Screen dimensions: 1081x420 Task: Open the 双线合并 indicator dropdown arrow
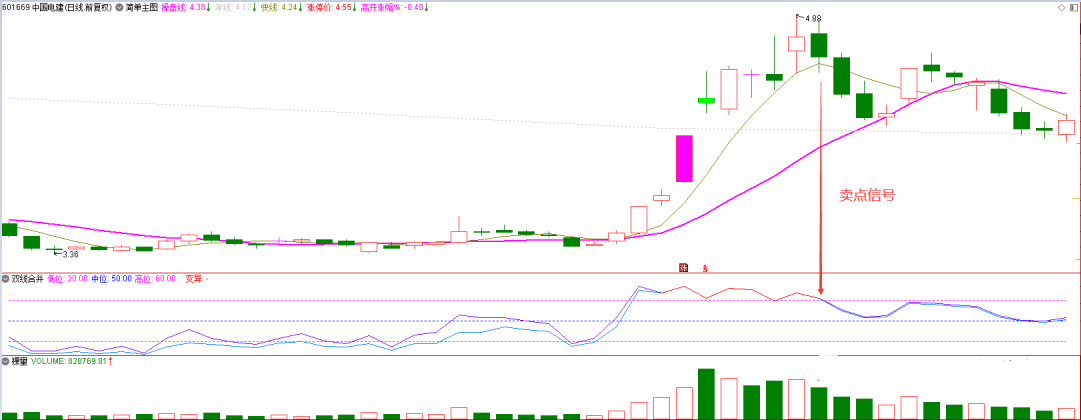(6, 279)
